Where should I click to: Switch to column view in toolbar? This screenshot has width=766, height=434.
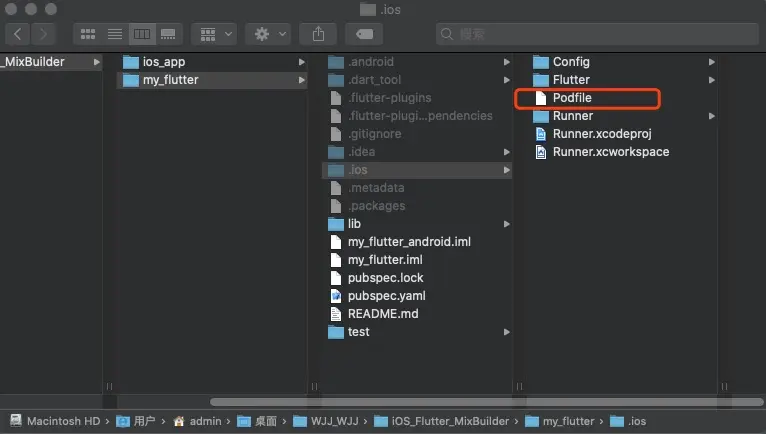click(x=142, y=34)
